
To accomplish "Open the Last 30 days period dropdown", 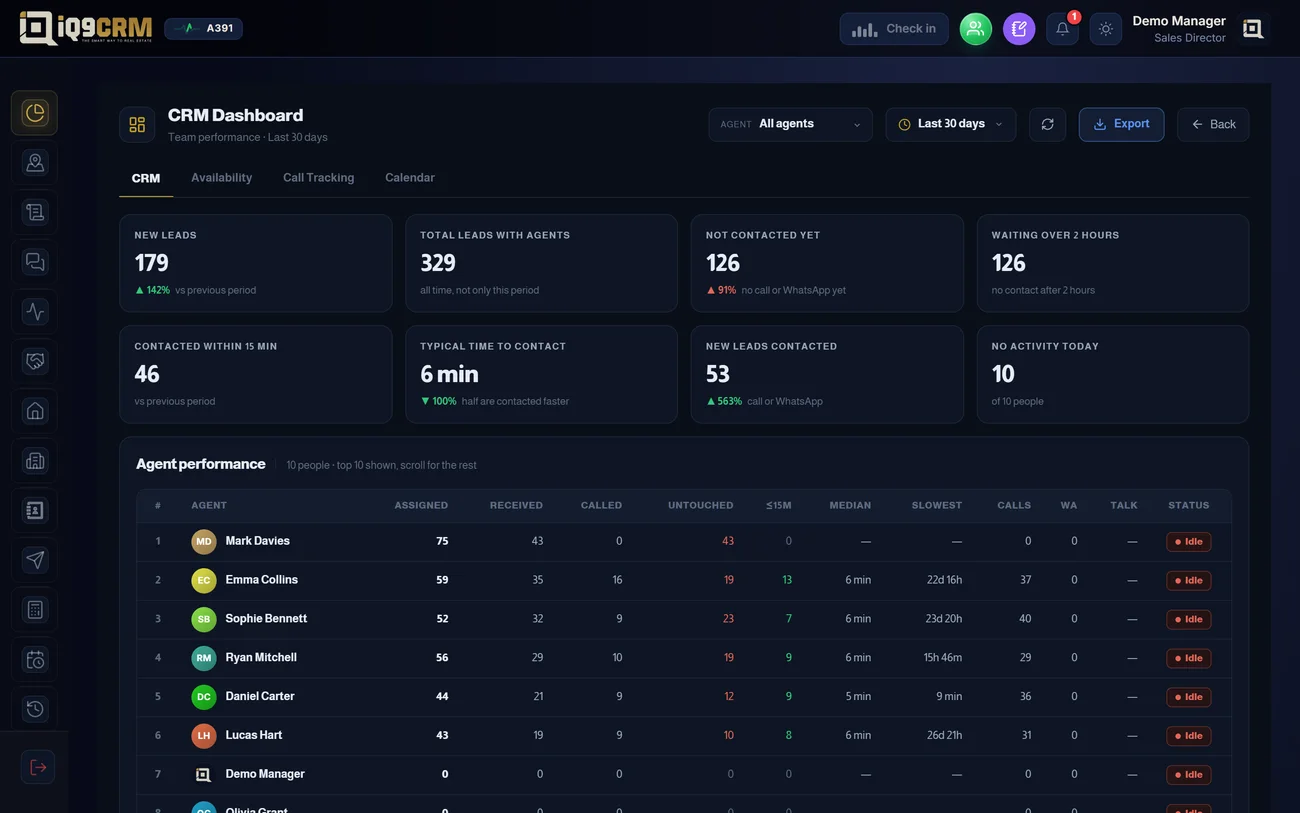I will coord(951,125).
